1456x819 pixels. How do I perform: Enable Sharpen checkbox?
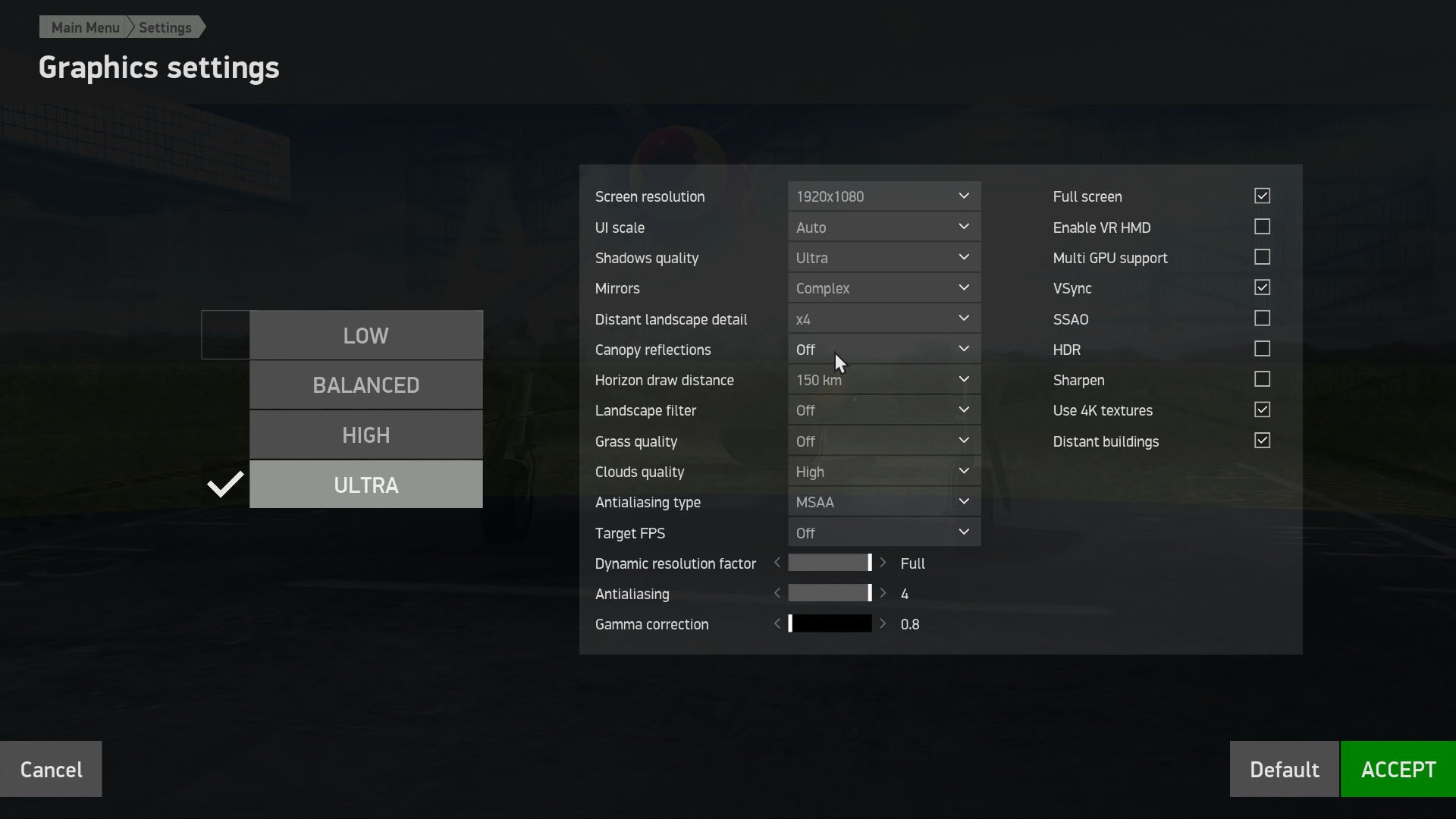point(1262,379)
